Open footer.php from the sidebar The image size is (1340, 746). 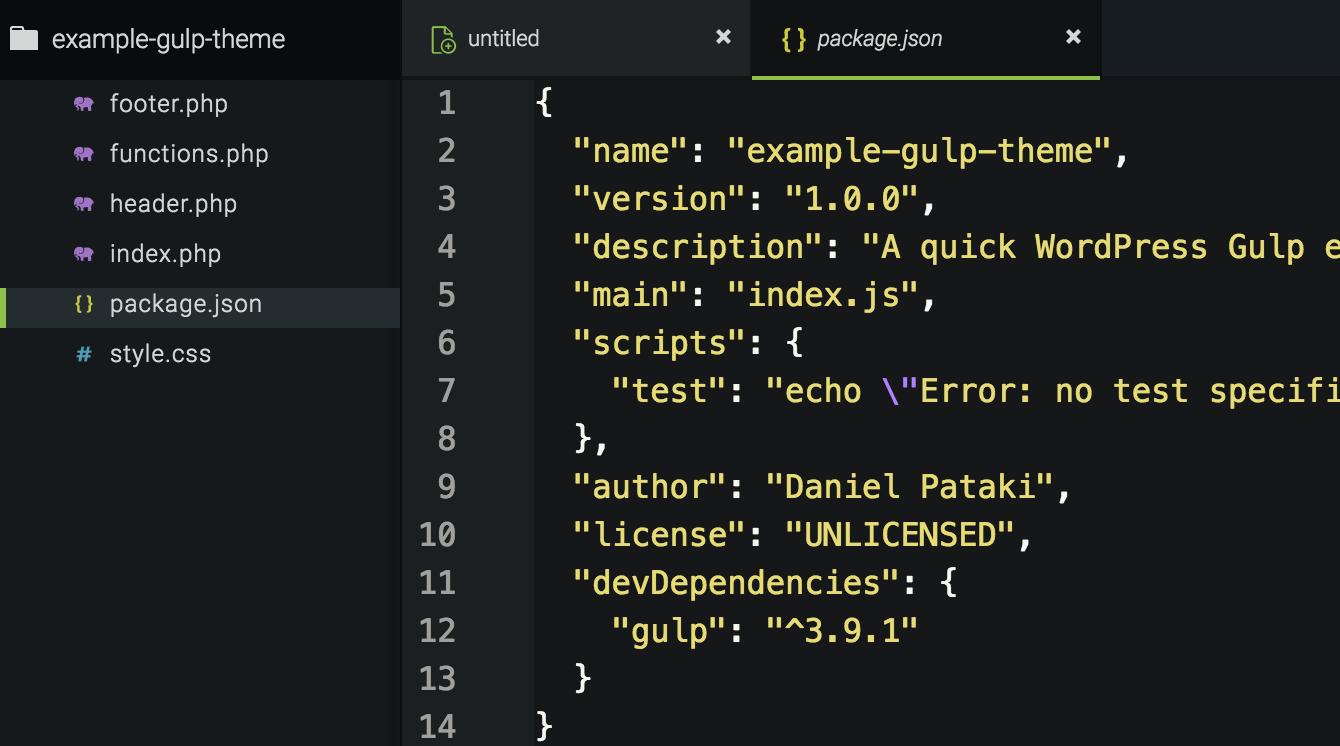(168, 103)
